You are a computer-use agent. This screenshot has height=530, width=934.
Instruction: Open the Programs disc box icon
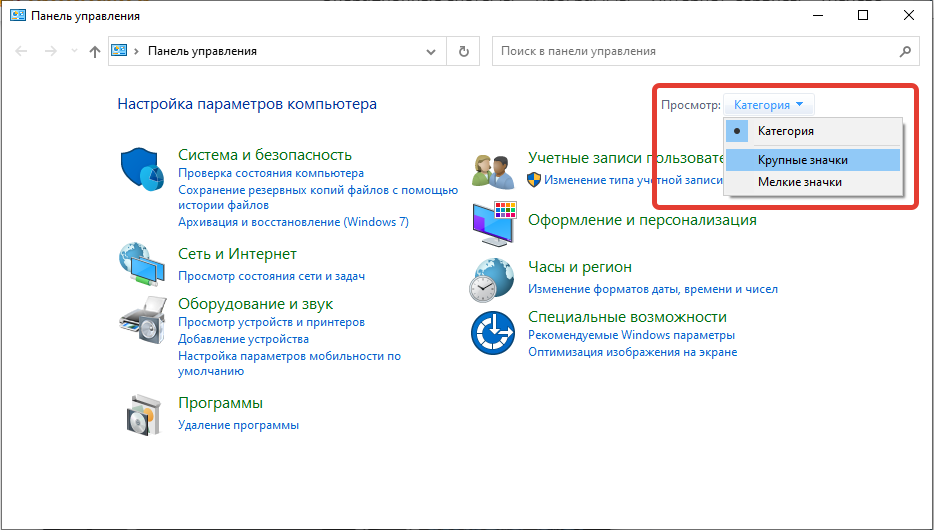142,413
